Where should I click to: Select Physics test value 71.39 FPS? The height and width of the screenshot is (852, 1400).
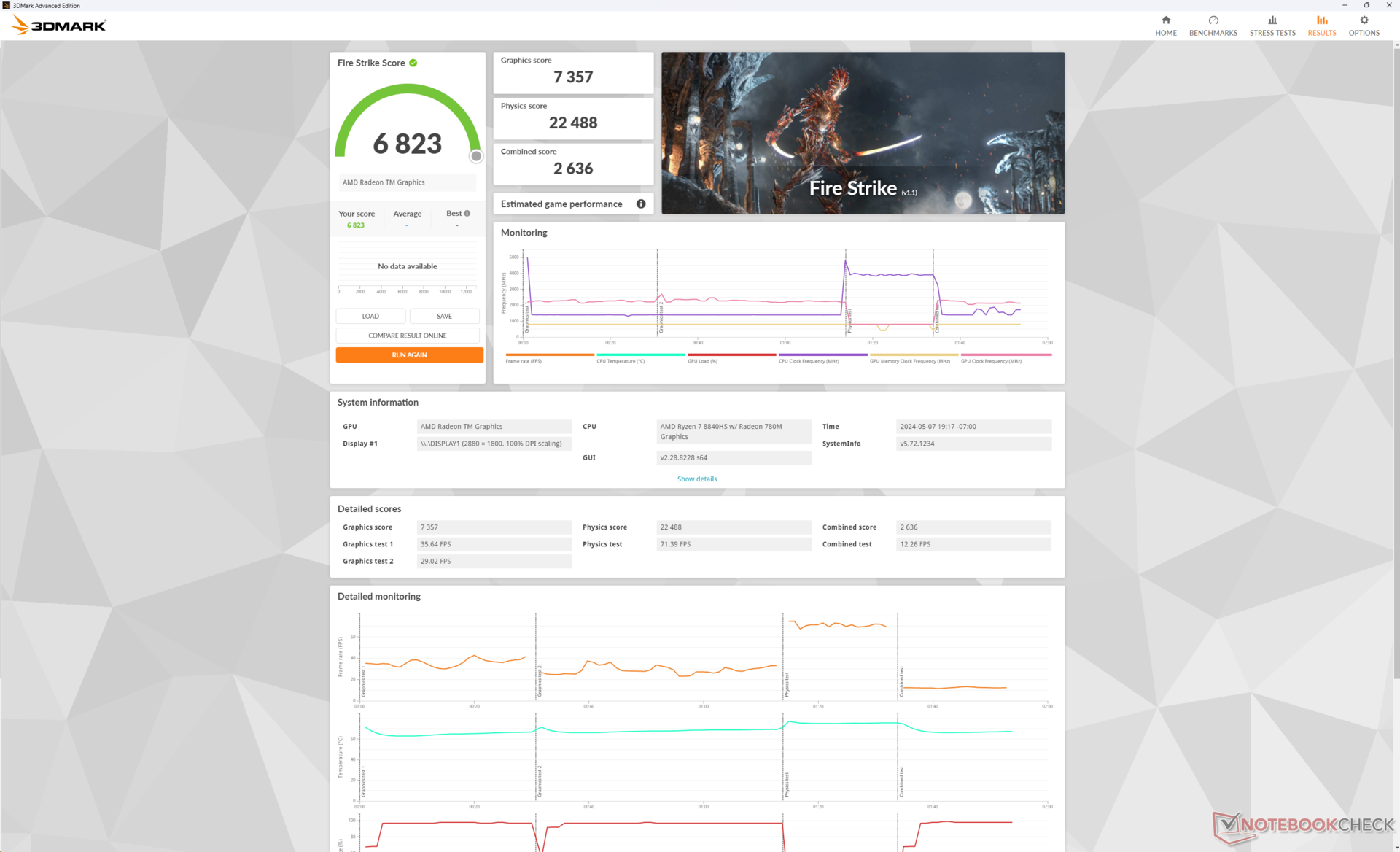(x=734, y=544)
